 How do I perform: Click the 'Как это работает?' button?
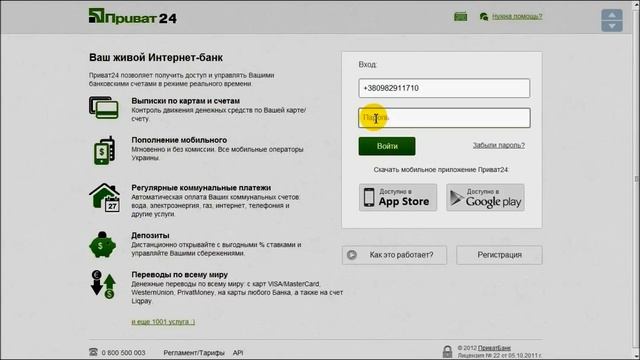click(x=394, y=255)
